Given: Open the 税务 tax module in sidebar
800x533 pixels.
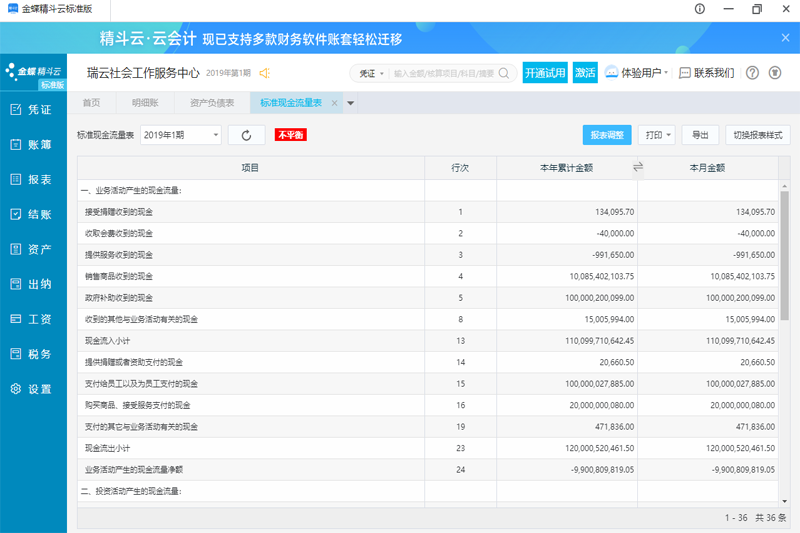Looking at the screenshot, I should click(33, 354).
